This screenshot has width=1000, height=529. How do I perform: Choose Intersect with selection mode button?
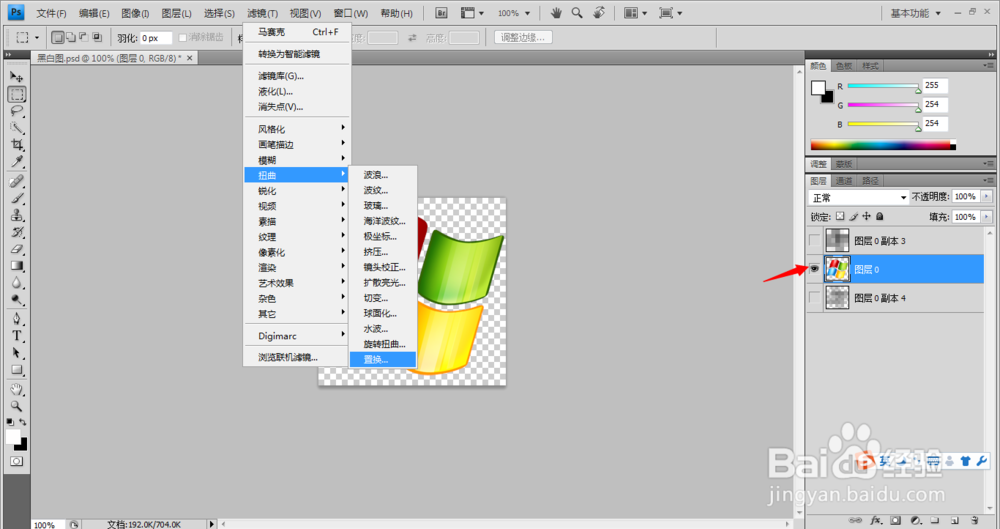(x=97, y=38)
